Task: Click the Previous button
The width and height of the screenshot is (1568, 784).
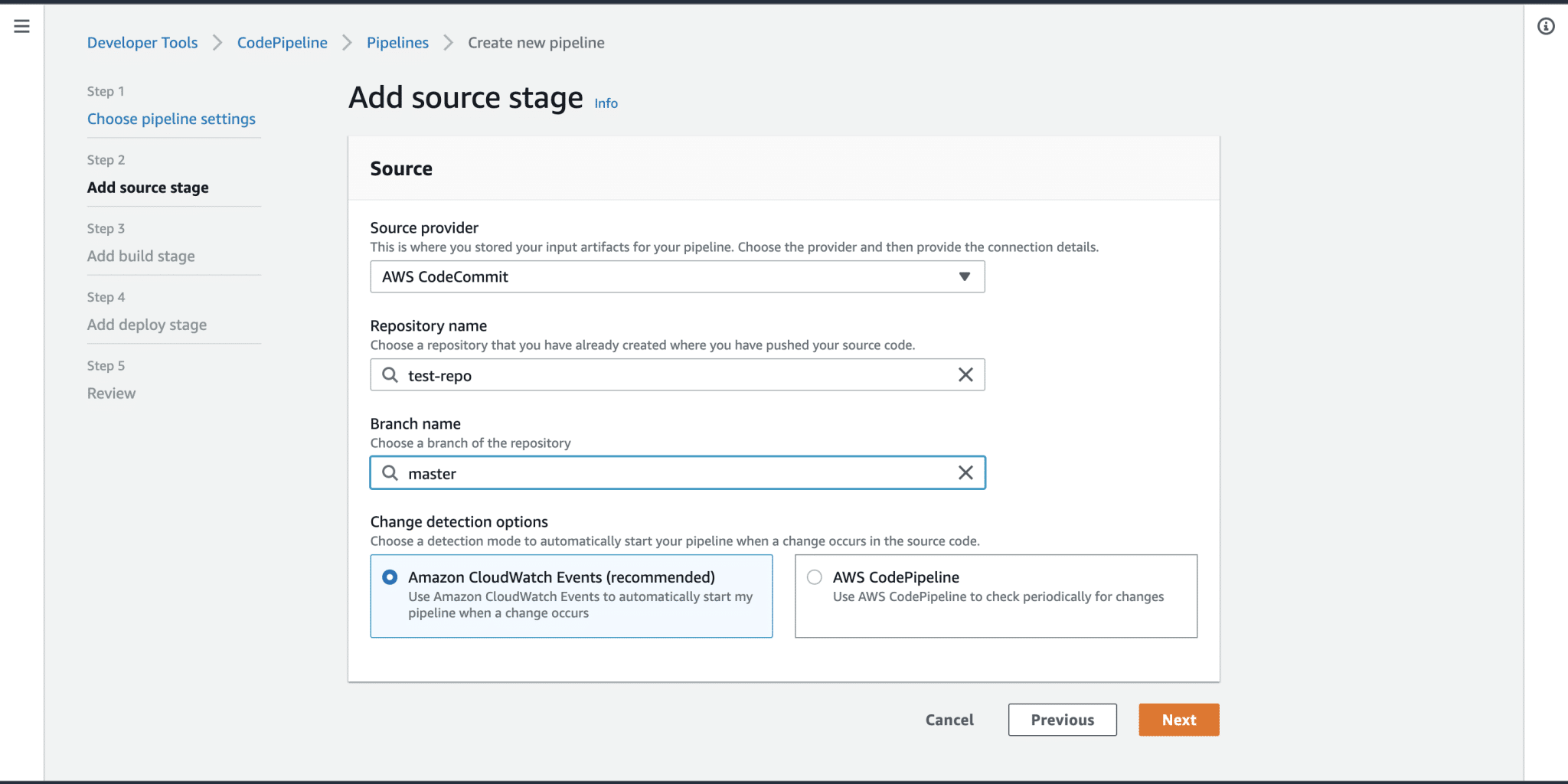Action: pyautogui.click(x=1062, y=720)
